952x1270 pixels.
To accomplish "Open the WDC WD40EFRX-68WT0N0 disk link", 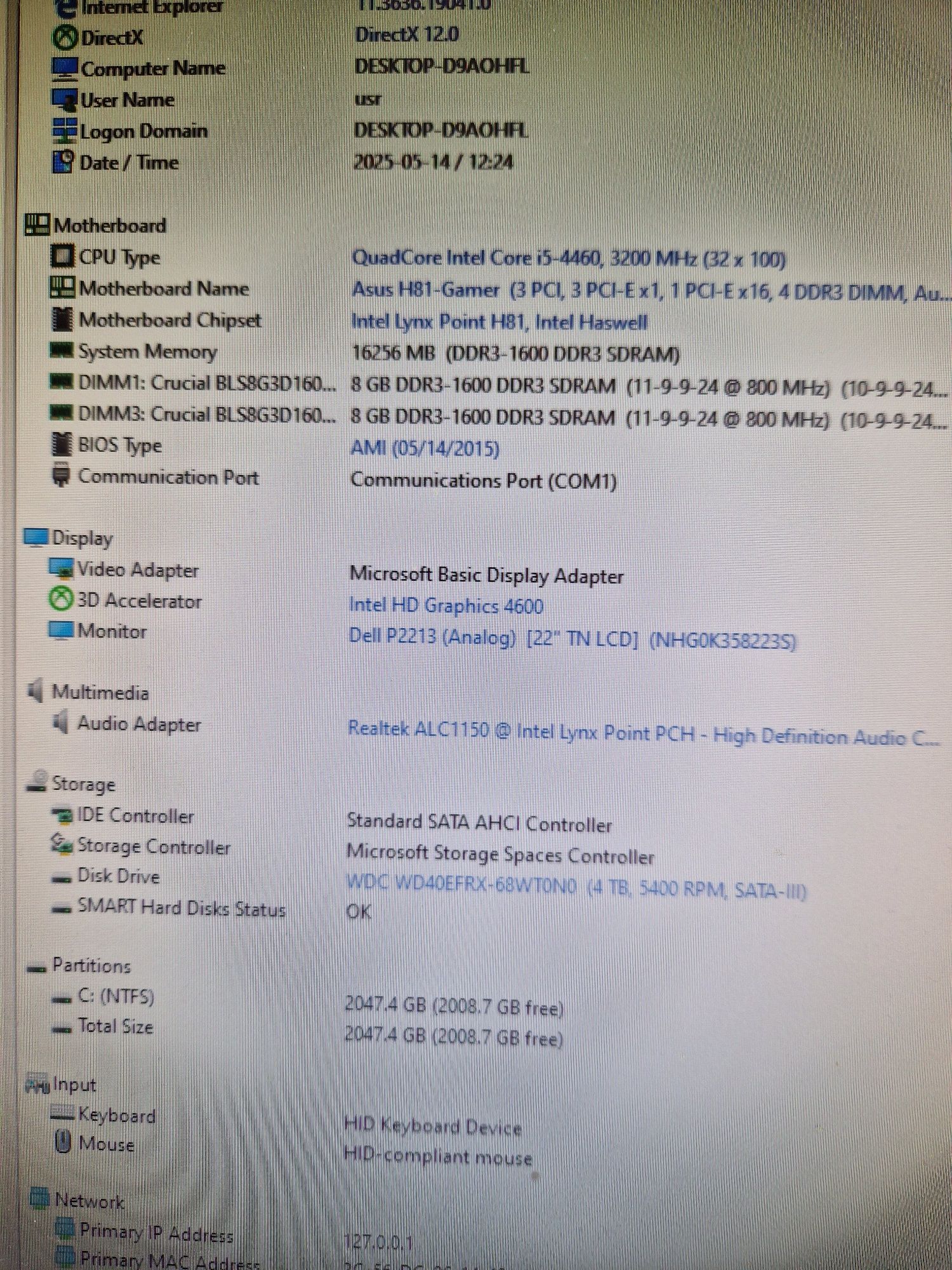I will tap(576, 886).
